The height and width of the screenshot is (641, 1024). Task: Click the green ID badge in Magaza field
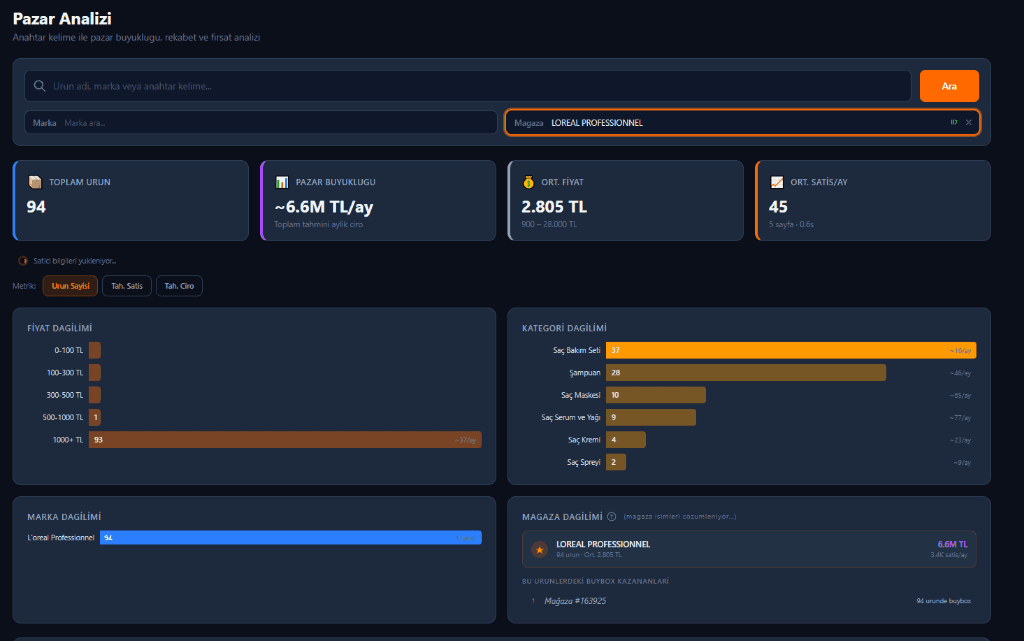pos(954,122)
